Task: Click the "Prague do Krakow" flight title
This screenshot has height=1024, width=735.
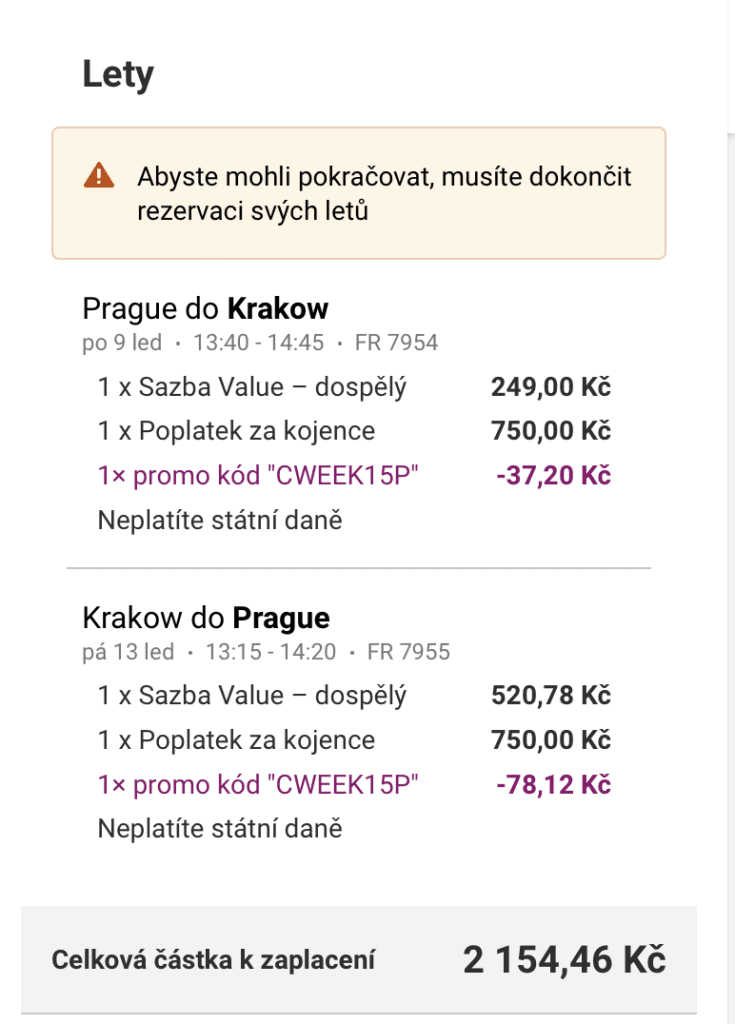Action: [205, 309]
